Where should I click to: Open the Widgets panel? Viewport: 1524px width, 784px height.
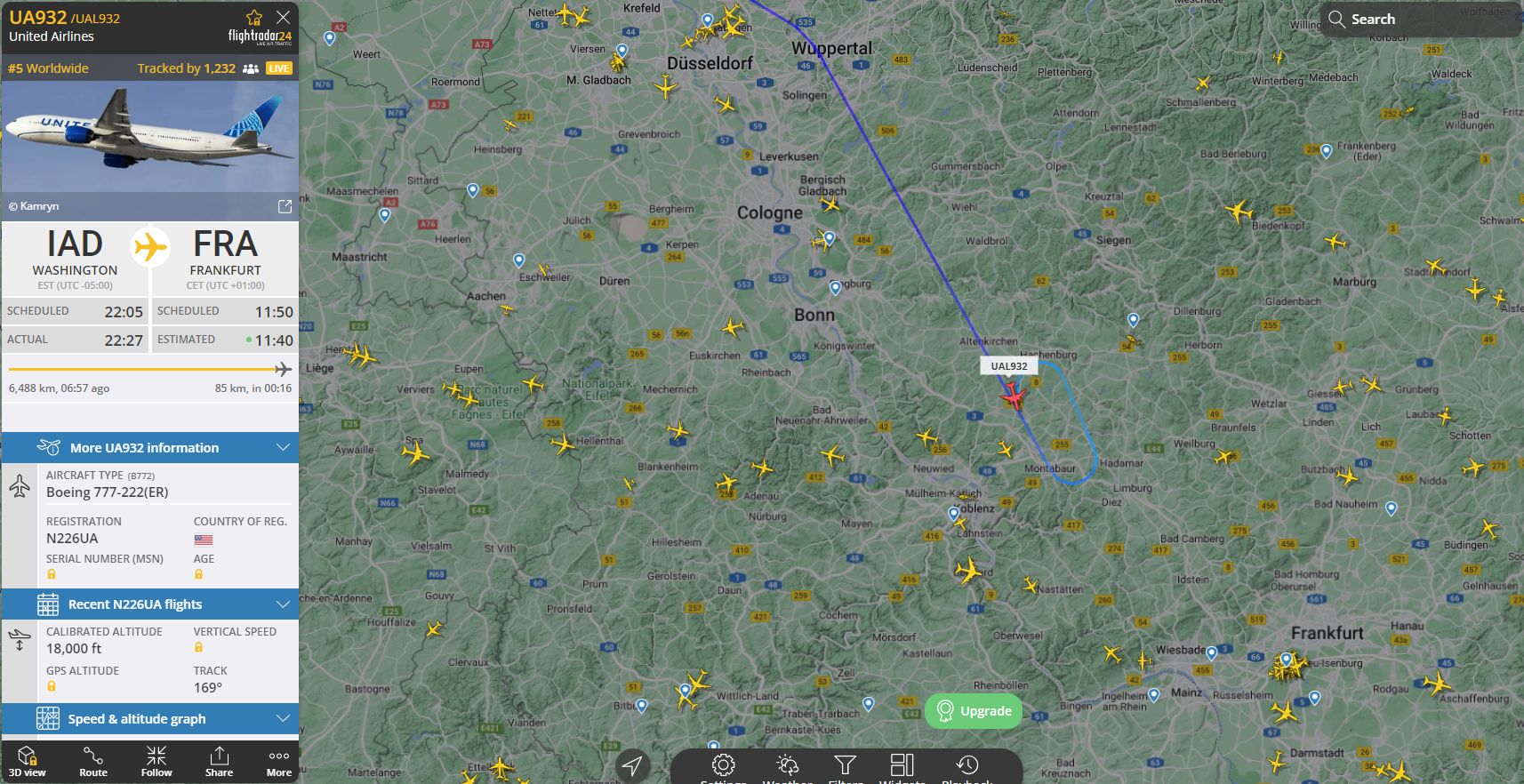pos(902,766)
